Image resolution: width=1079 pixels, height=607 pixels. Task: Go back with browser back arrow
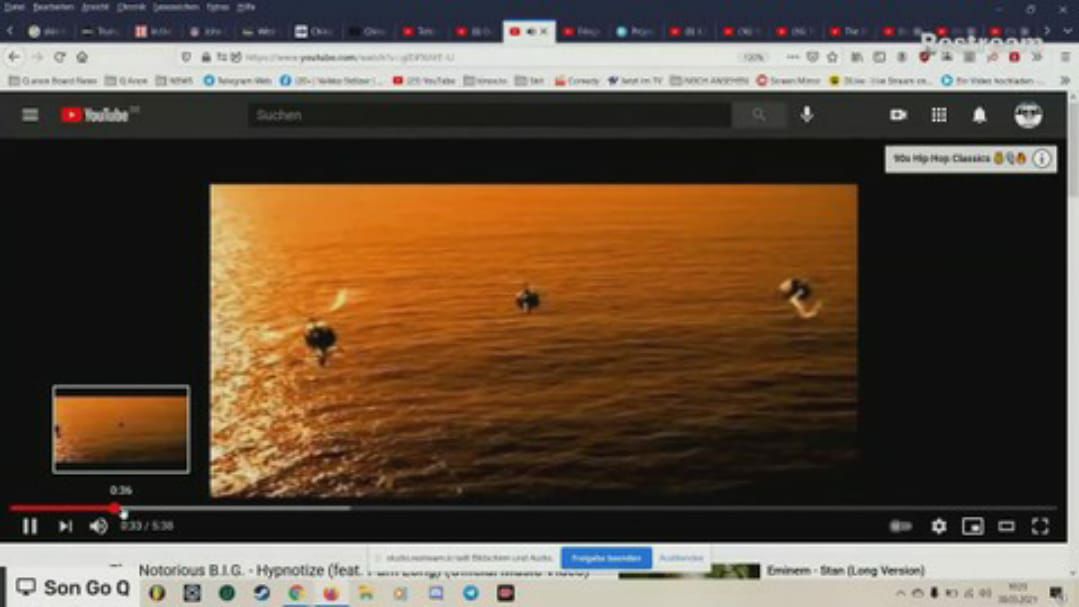14,57
